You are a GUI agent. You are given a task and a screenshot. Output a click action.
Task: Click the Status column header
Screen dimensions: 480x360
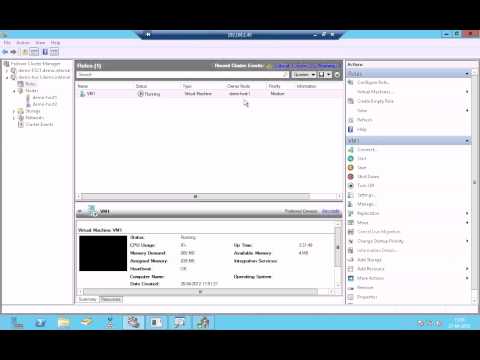coord(141,86)
